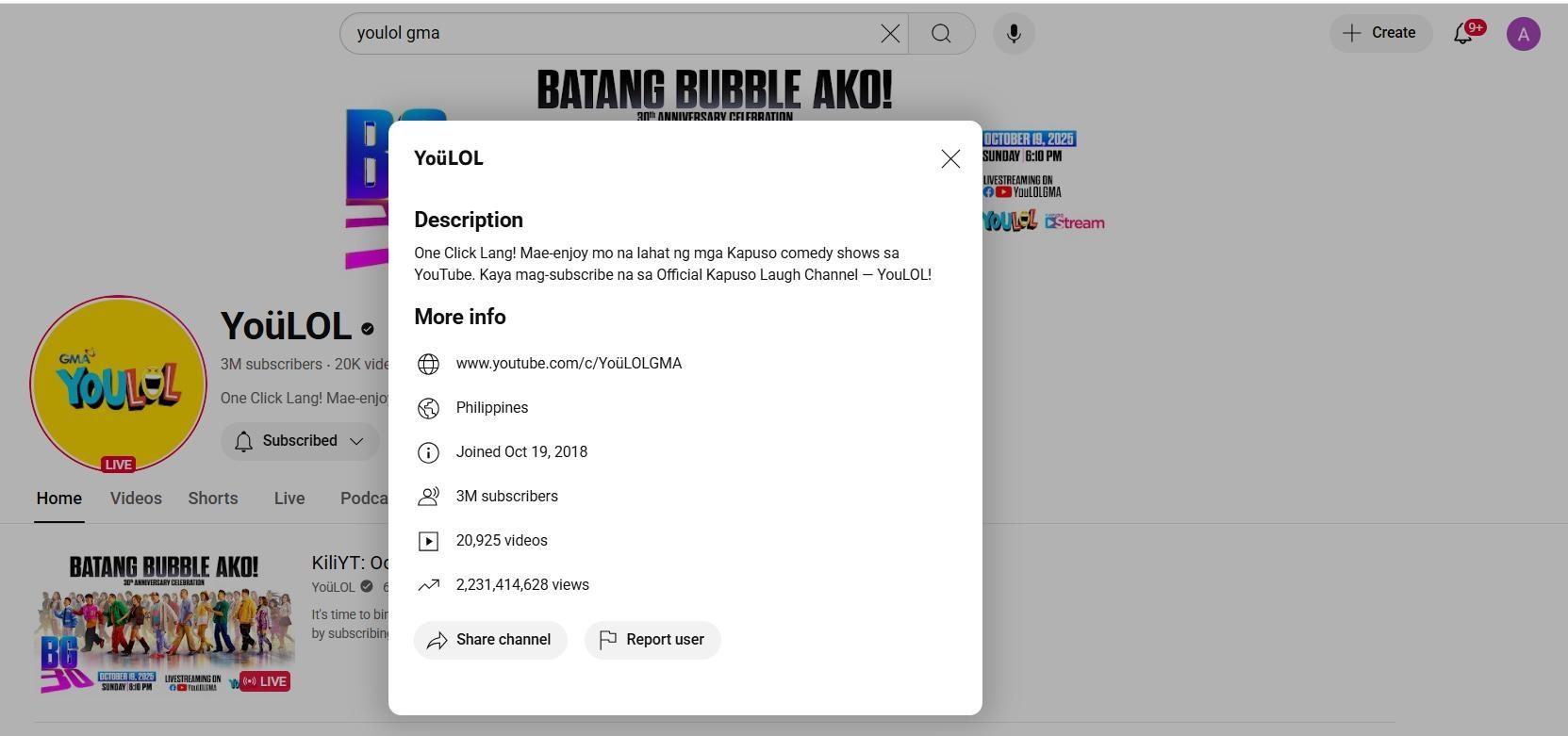Click the YoüLOL channel profile picture
Viewport: 1568px width, 736px height.
(118, 384)
